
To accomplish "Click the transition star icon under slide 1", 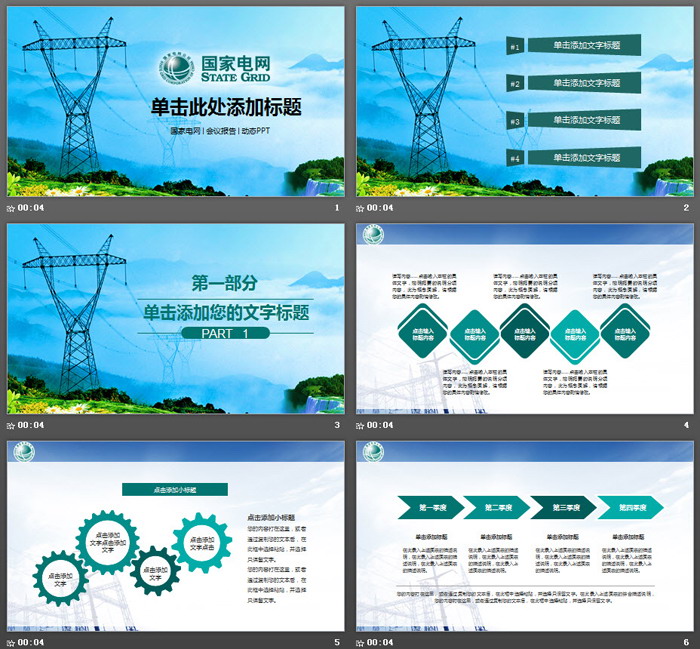I will click(x=12, y=208).
